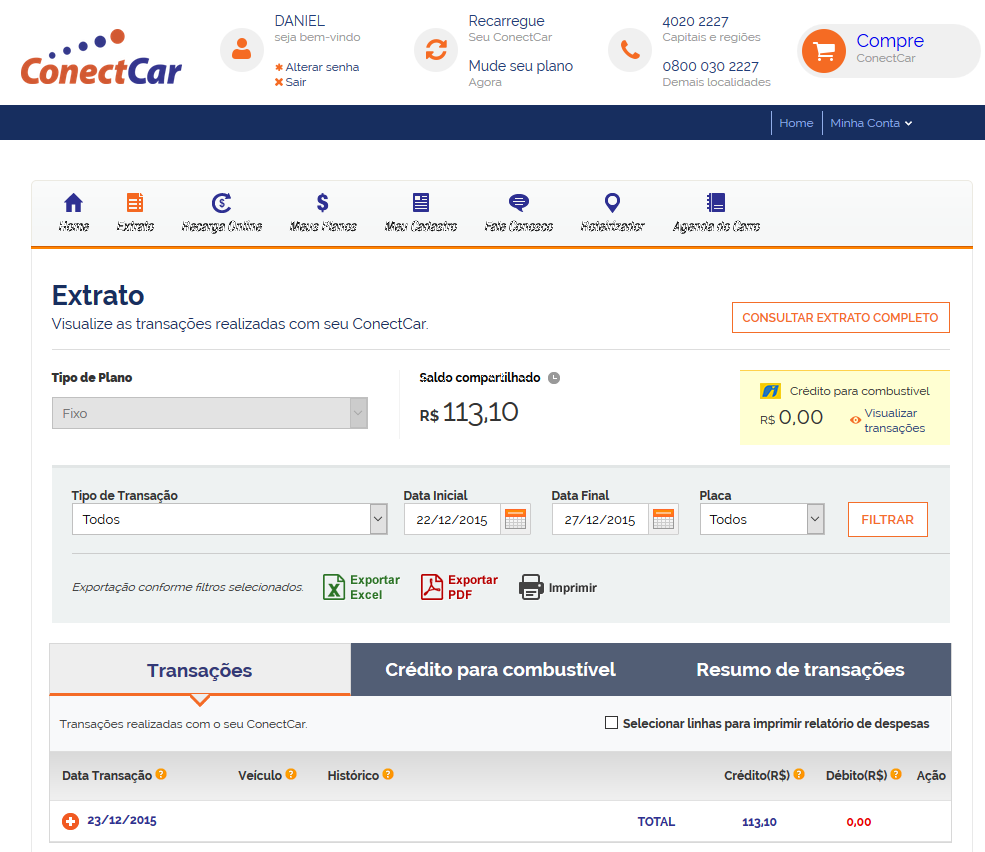
Task: Click the DANIEL user name text
Action: (300, 21)
